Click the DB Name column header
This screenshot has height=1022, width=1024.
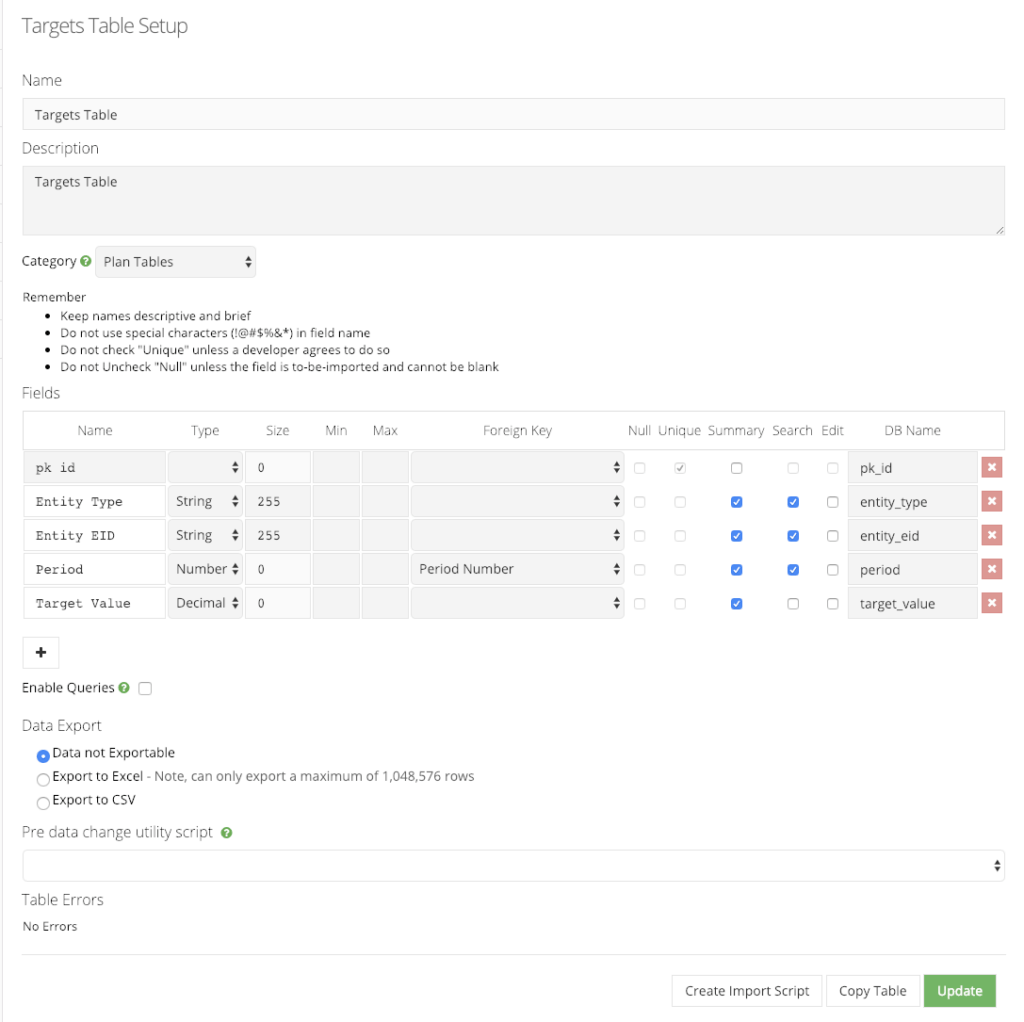point(912,430)
